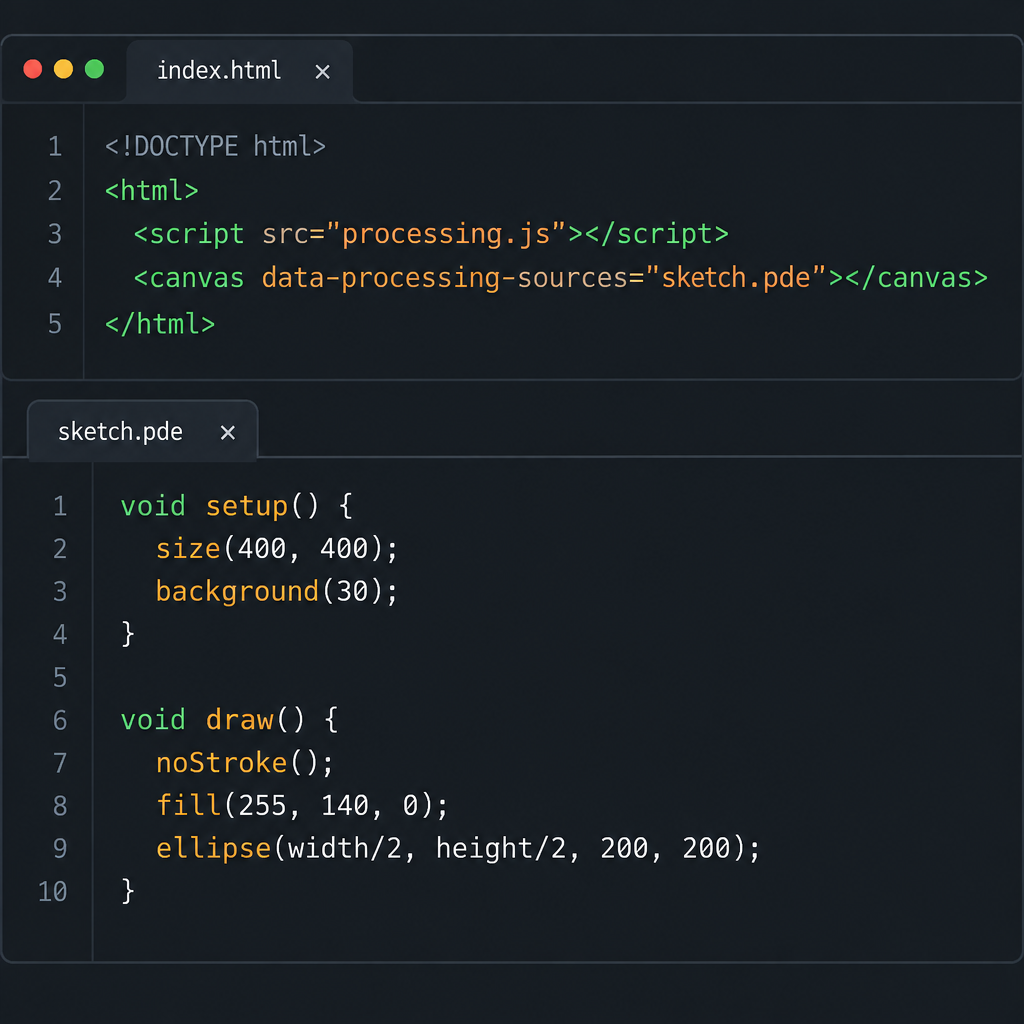The height and width of the screenshot is (1024, 1024).
Task: Close the index.html tab
Action: [322, 72]
